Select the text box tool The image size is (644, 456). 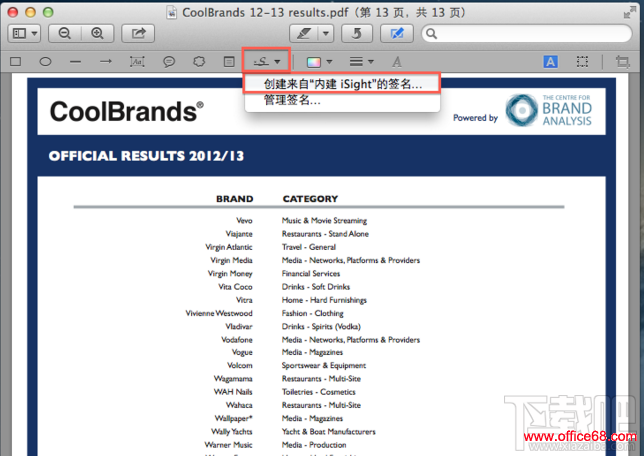click(x=137, y=62)
